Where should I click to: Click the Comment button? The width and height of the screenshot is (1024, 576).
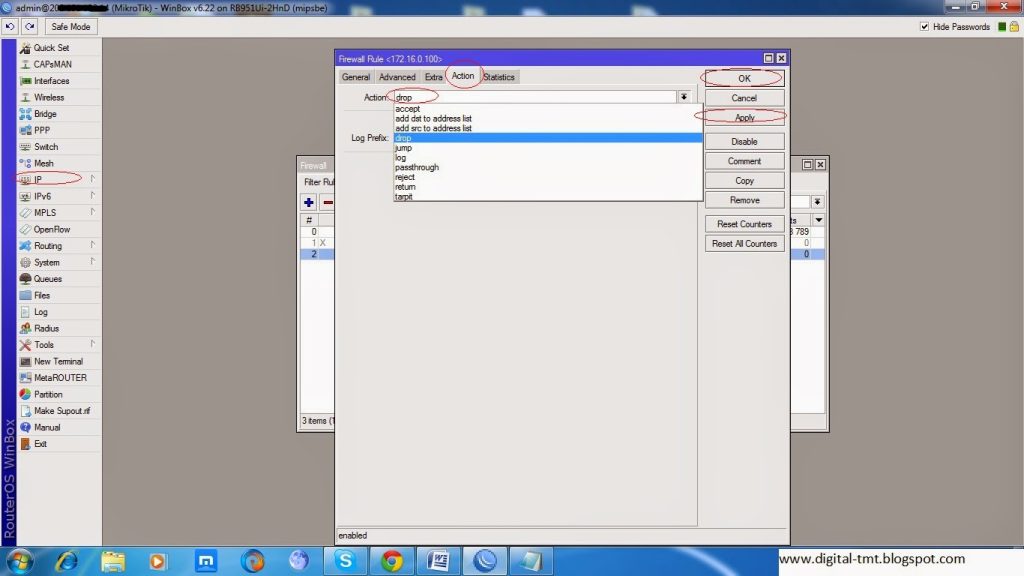pos(744,161)
